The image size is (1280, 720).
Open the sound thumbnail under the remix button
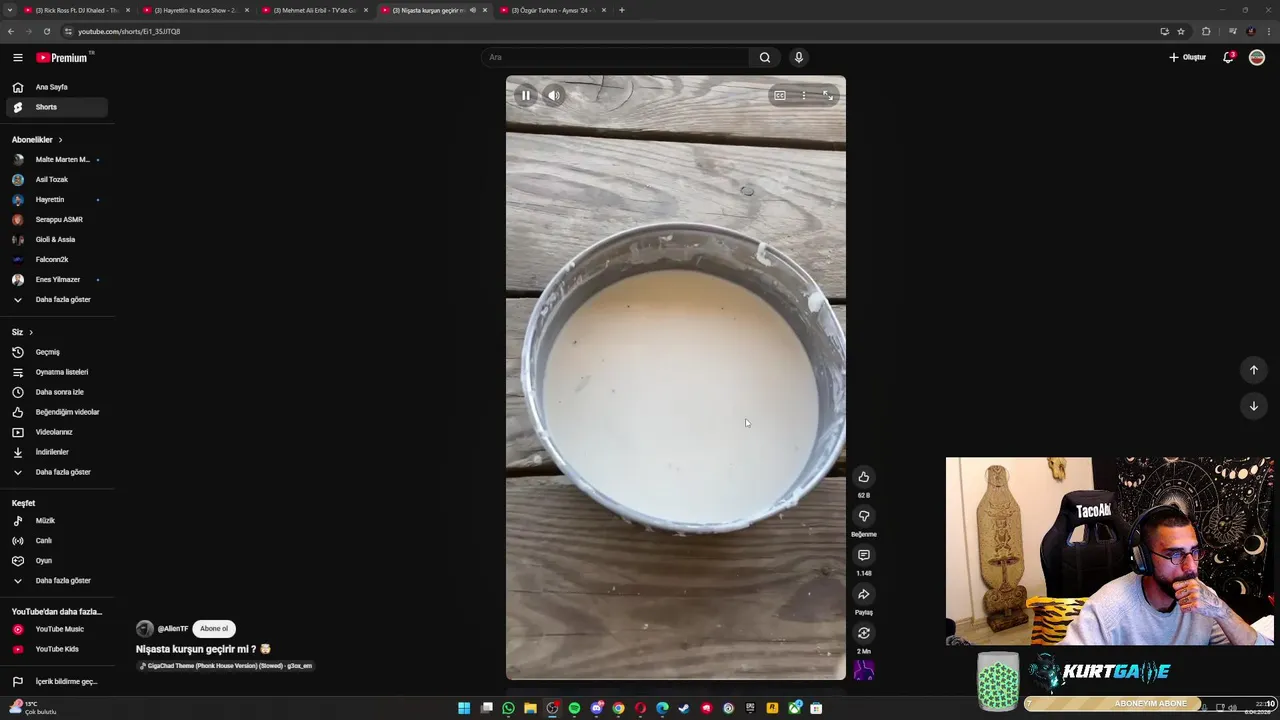pyautogui.click(x=864, y=671)
